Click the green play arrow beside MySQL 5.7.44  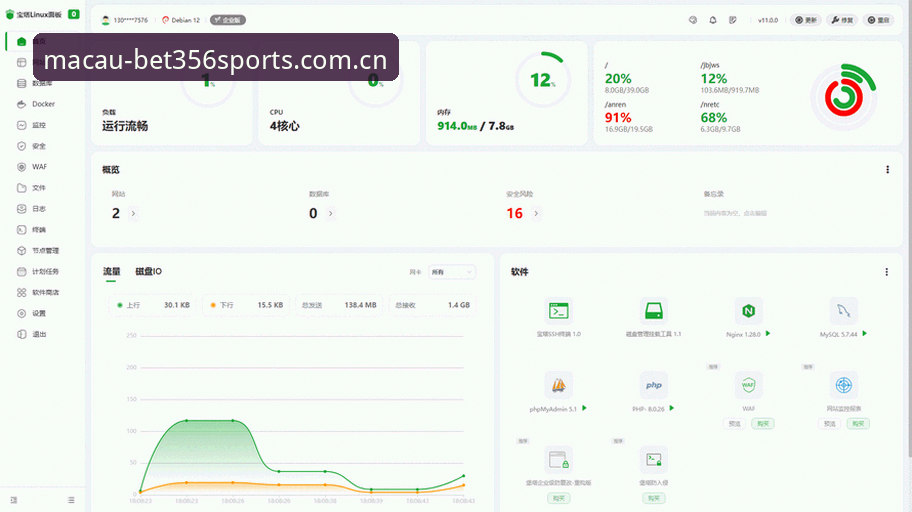tap(864, 333)
